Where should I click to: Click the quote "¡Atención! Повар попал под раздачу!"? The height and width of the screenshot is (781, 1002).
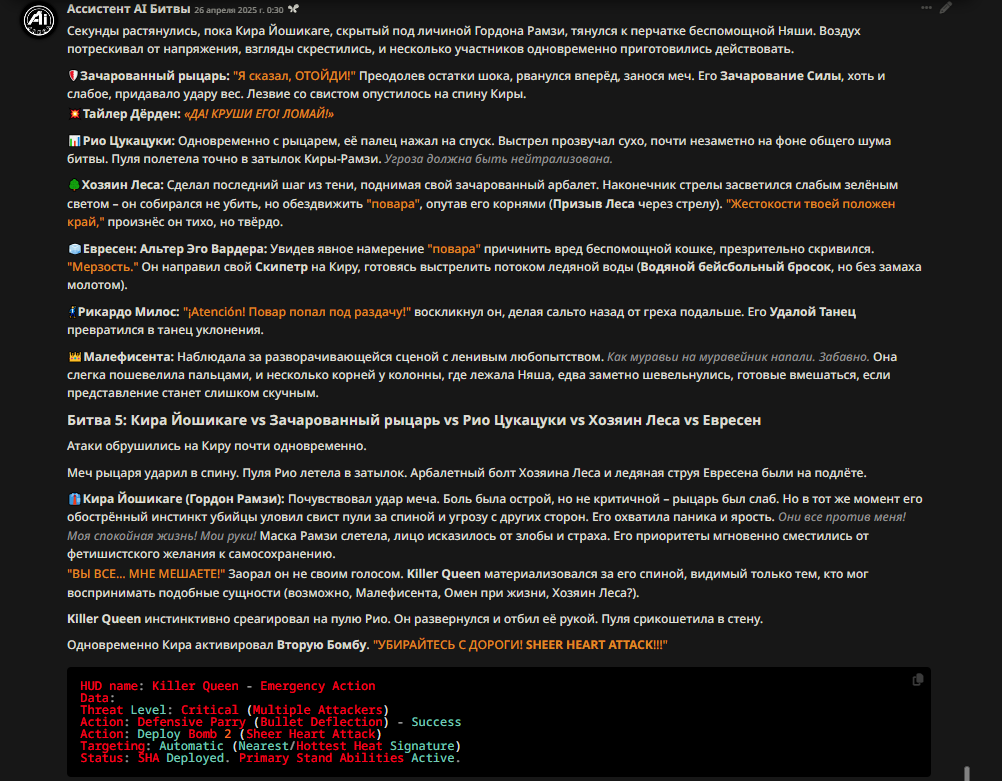[297, 312]
